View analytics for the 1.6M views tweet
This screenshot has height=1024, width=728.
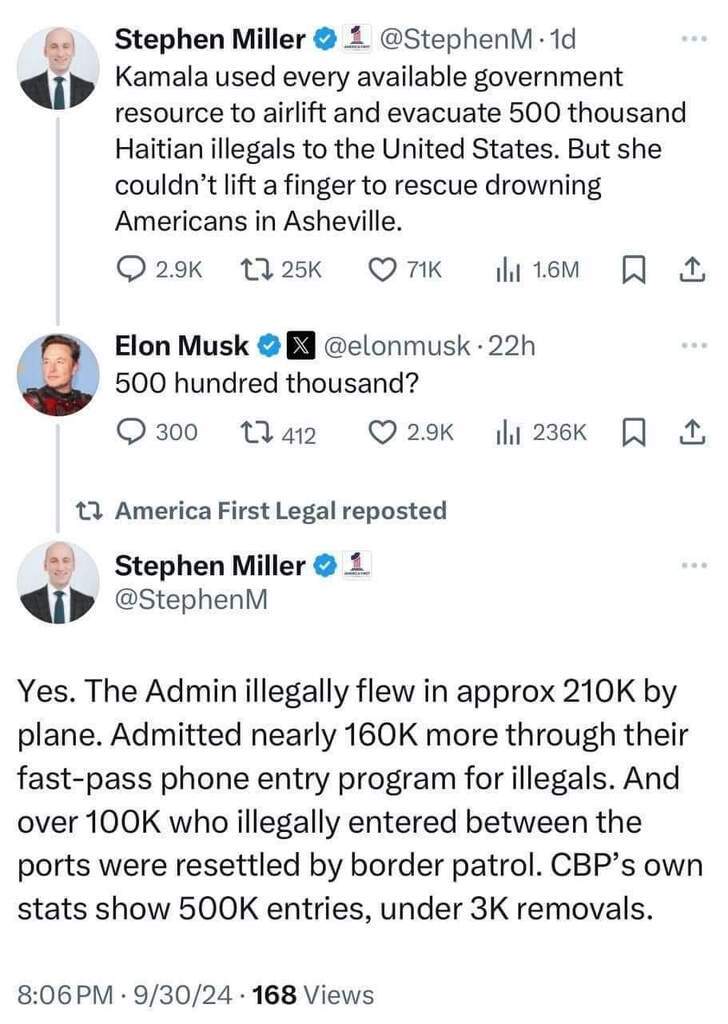pos(537,269)
